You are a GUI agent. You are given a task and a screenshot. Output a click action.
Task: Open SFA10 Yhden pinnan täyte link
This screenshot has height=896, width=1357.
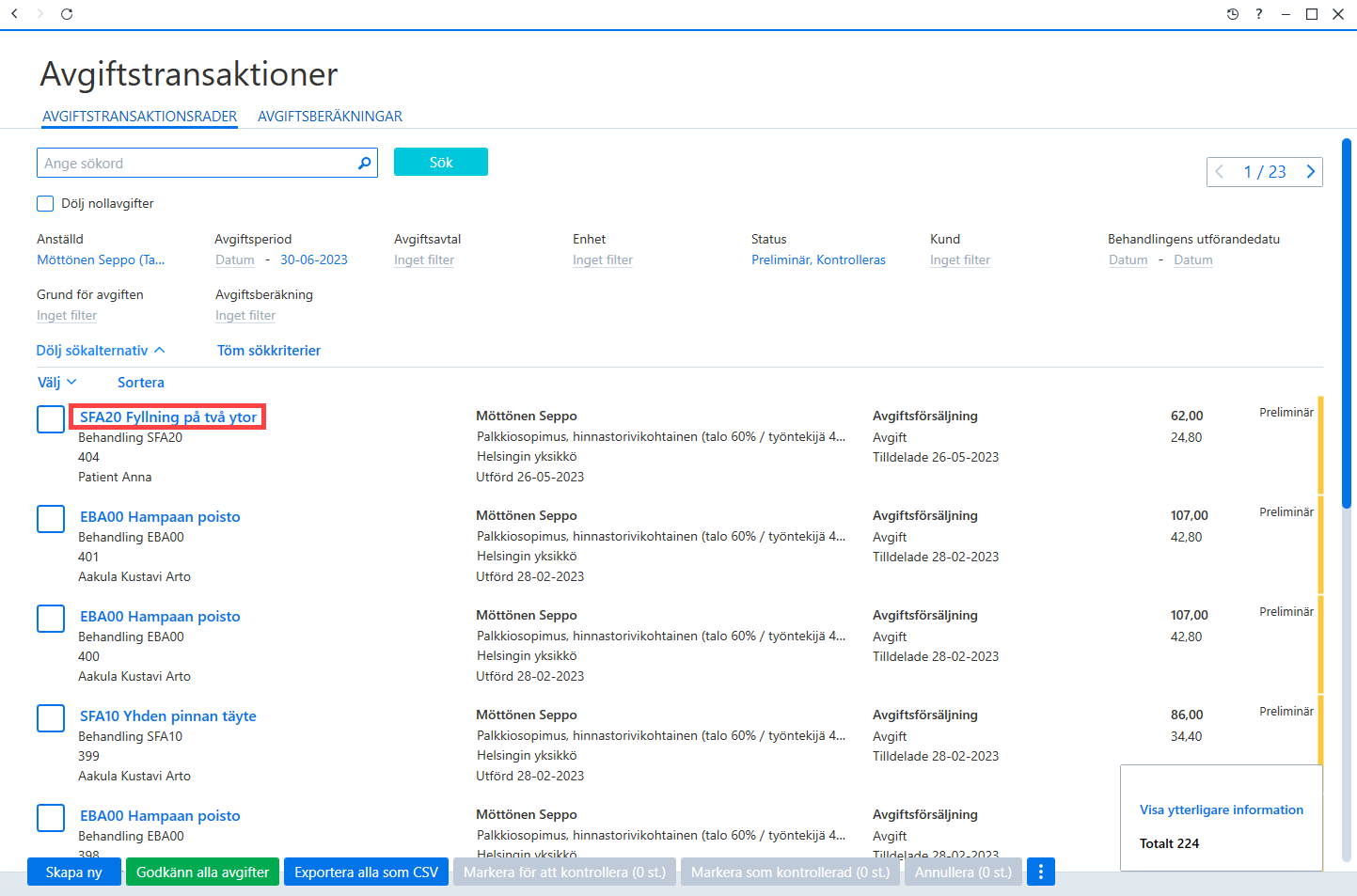(x=168, y=715)
